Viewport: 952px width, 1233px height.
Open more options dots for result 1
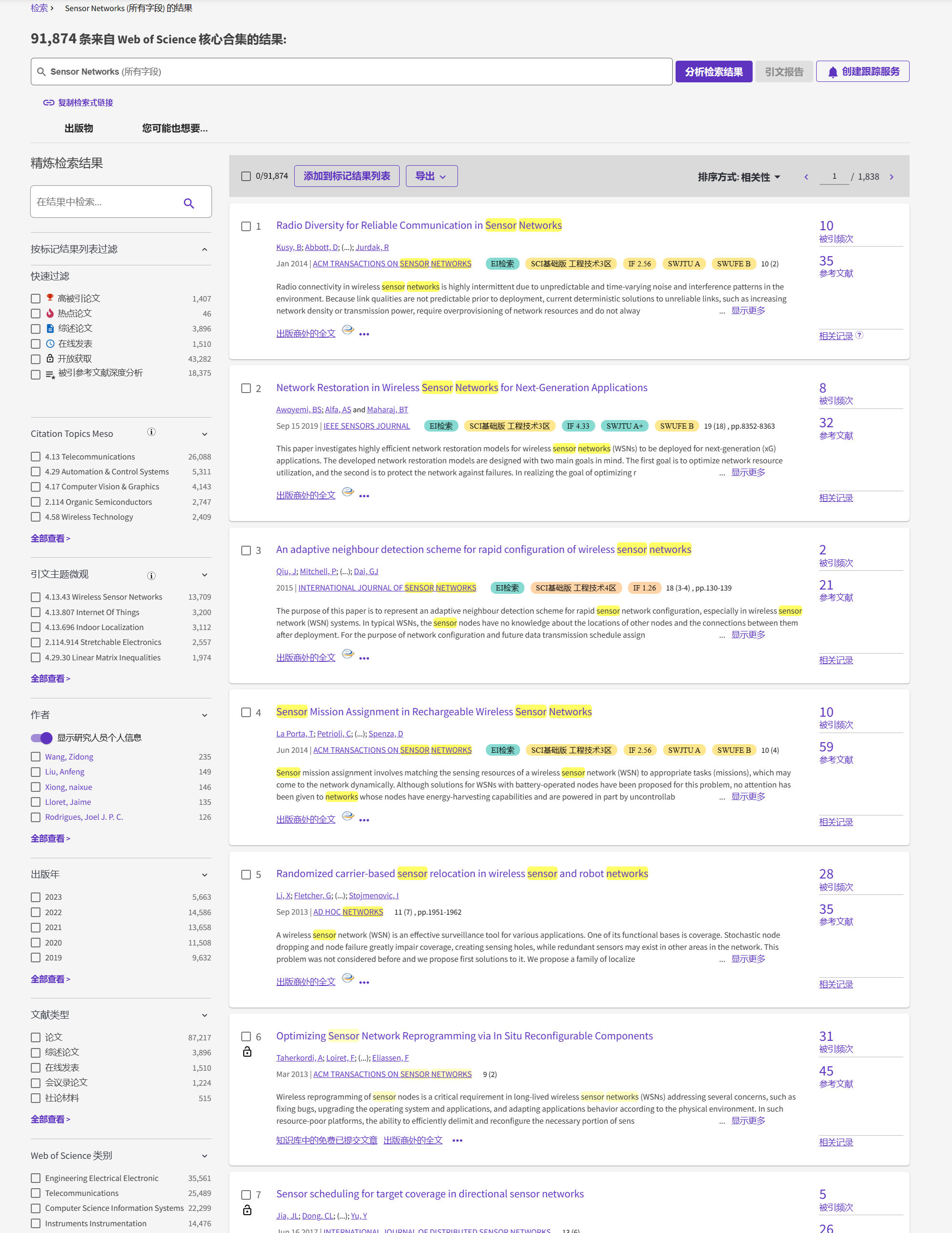[364, 334]
